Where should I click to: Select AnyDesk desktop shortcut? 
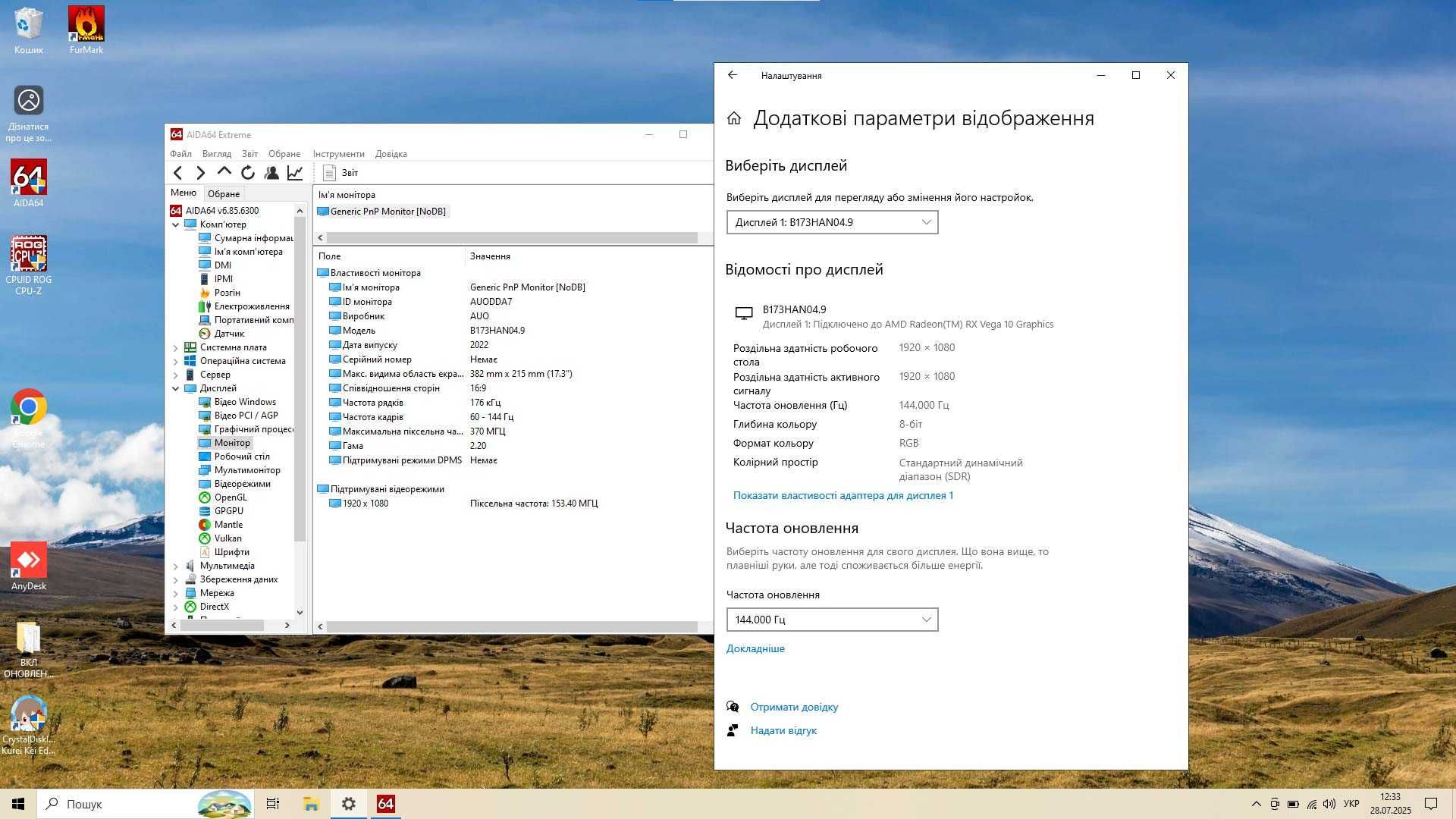click(x=29, y=566)
